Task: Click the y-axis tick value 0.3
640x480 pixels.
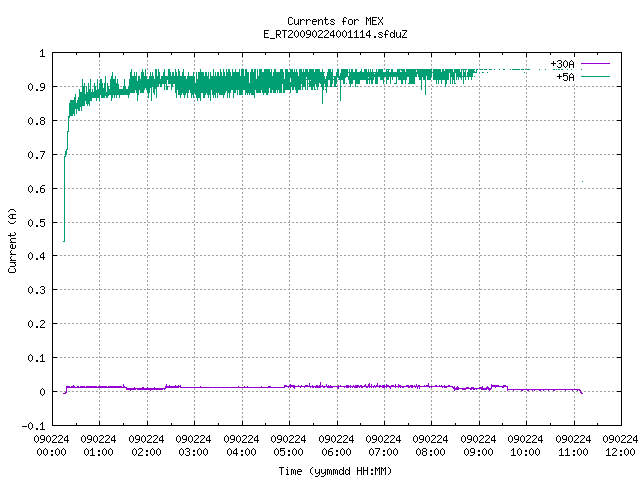Action: [36, 290]
